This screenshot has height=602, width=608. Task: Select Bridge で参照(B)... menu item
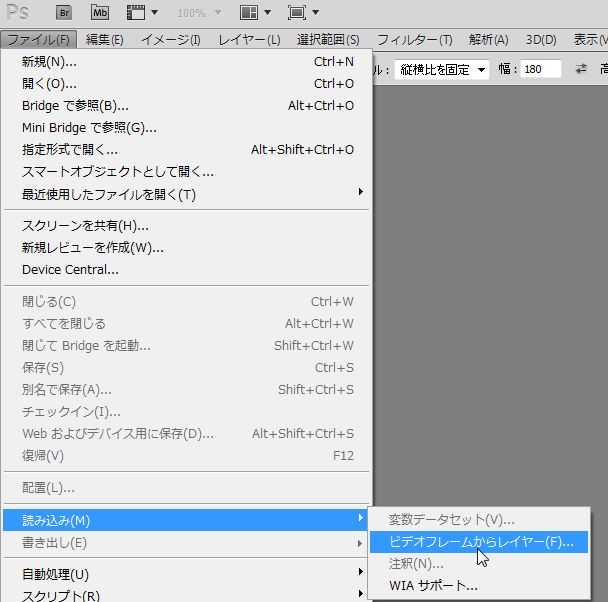[188, 106]
